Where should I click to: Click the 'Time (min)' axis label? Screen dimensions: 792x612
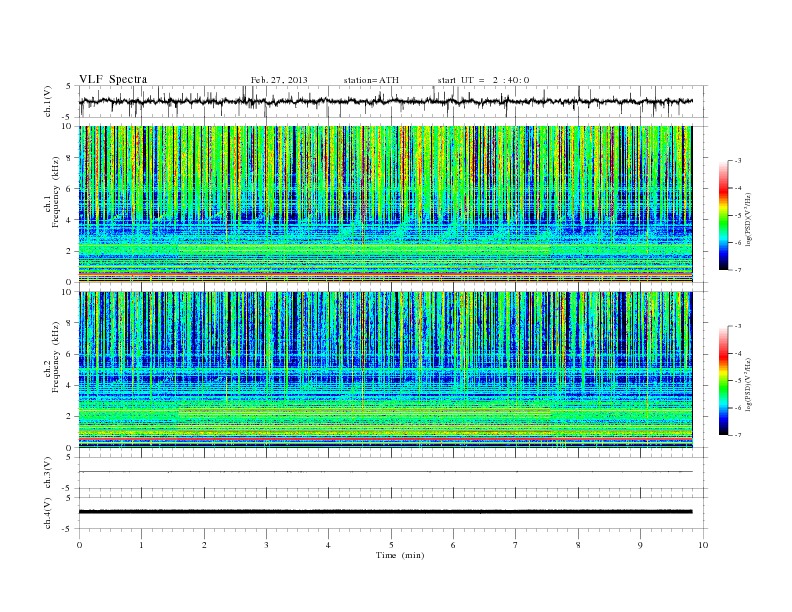(400, 555)
